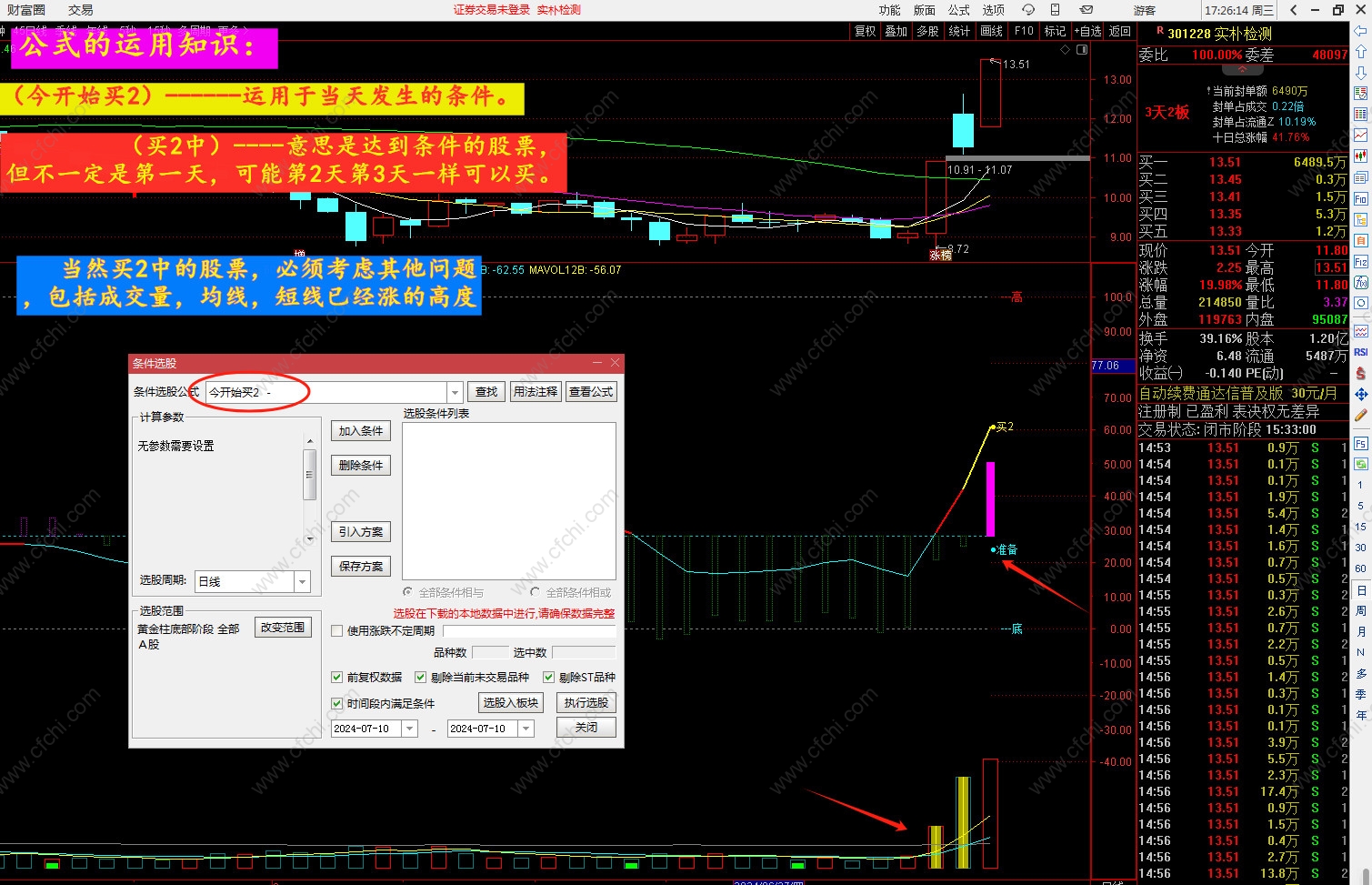Open the 公式 menu in top bar

point(958,10)
